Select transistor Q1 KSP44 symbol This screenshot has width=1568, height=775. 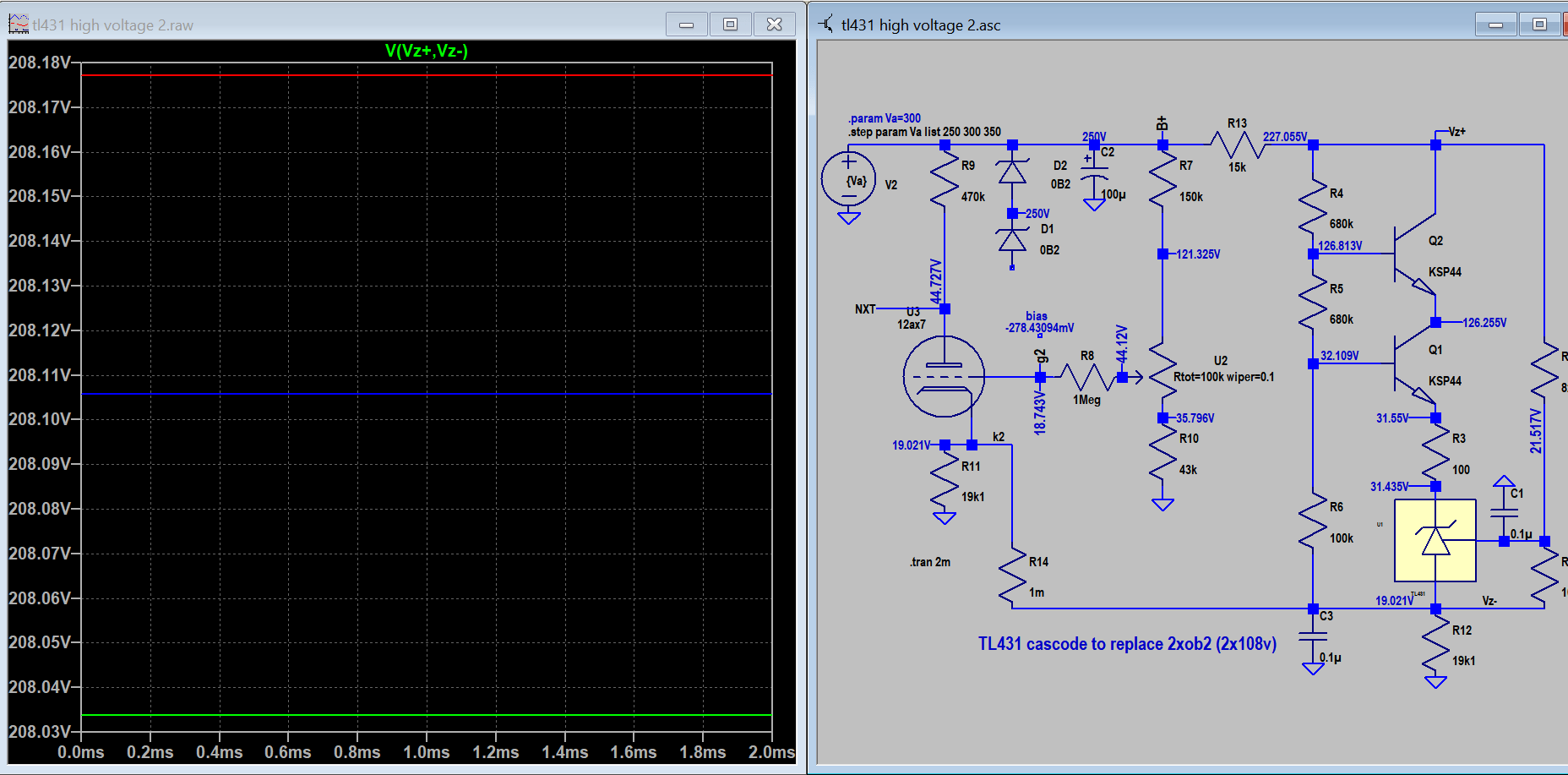1415,363
